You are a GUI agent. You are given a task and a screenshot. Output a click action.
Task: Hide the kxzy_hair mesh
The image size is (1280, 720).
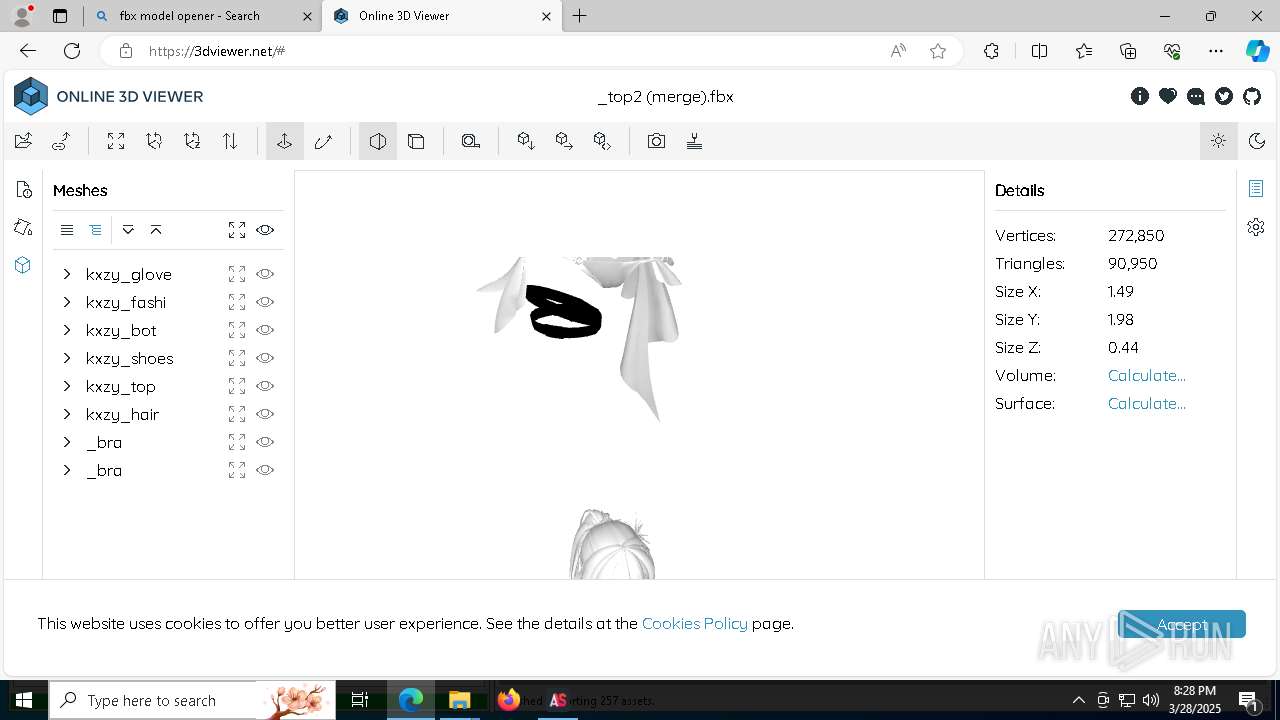click(x=265, y=414)
